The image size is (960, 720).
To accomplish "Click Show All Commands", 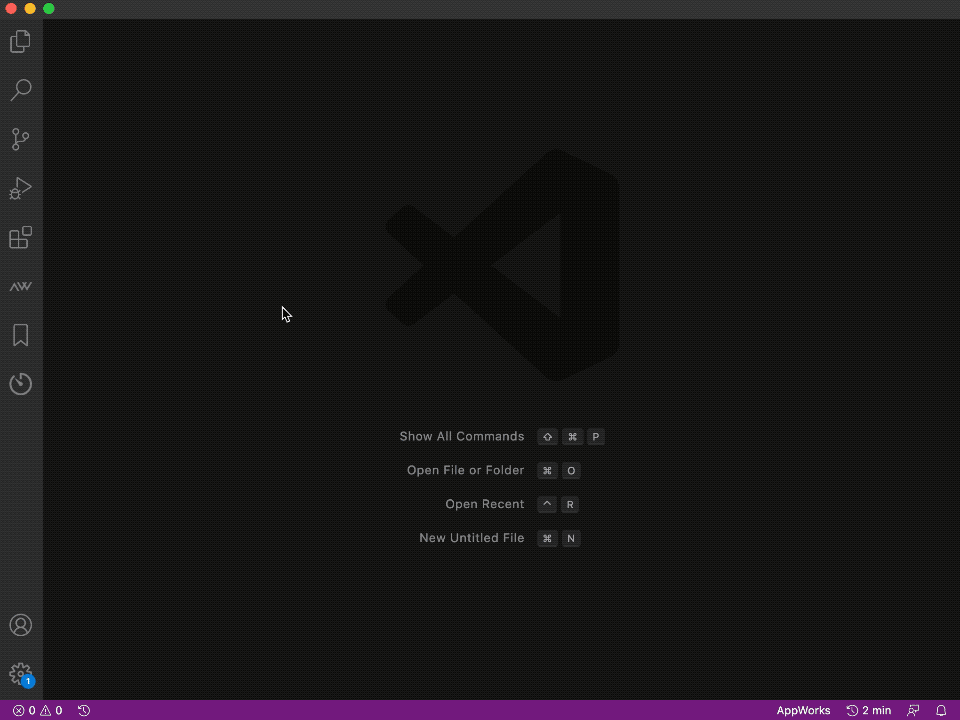I will pyautogui.click(x=462, y=436).
